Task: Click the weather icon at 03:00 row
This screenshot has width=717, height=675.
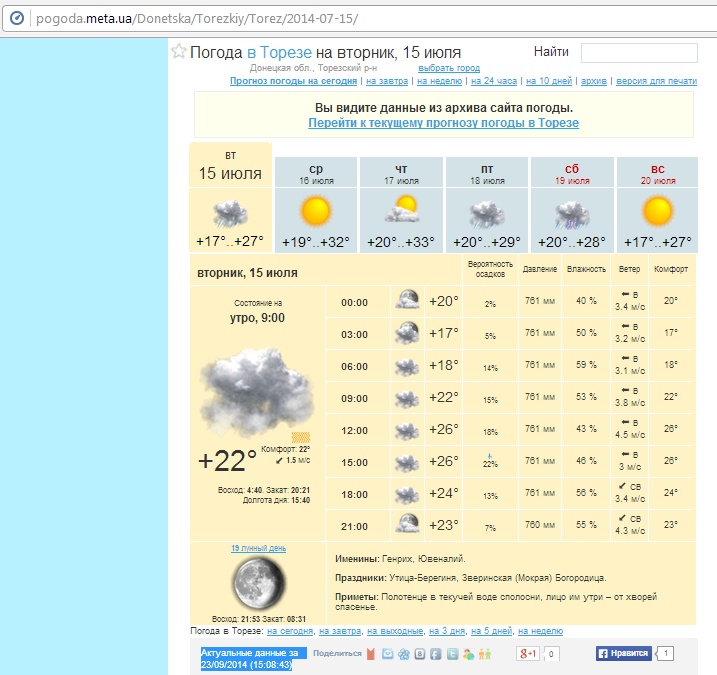Action: [407, 332]
